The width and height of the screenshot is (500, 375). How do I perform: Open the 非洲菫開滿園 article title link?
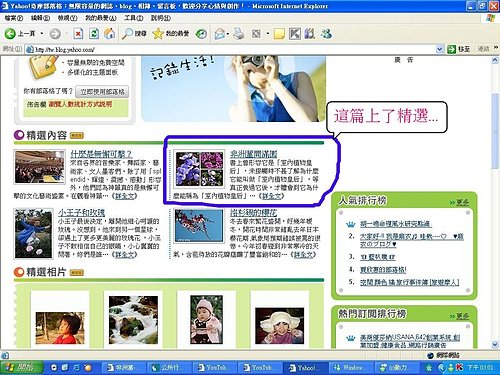[x=253, y=154]
